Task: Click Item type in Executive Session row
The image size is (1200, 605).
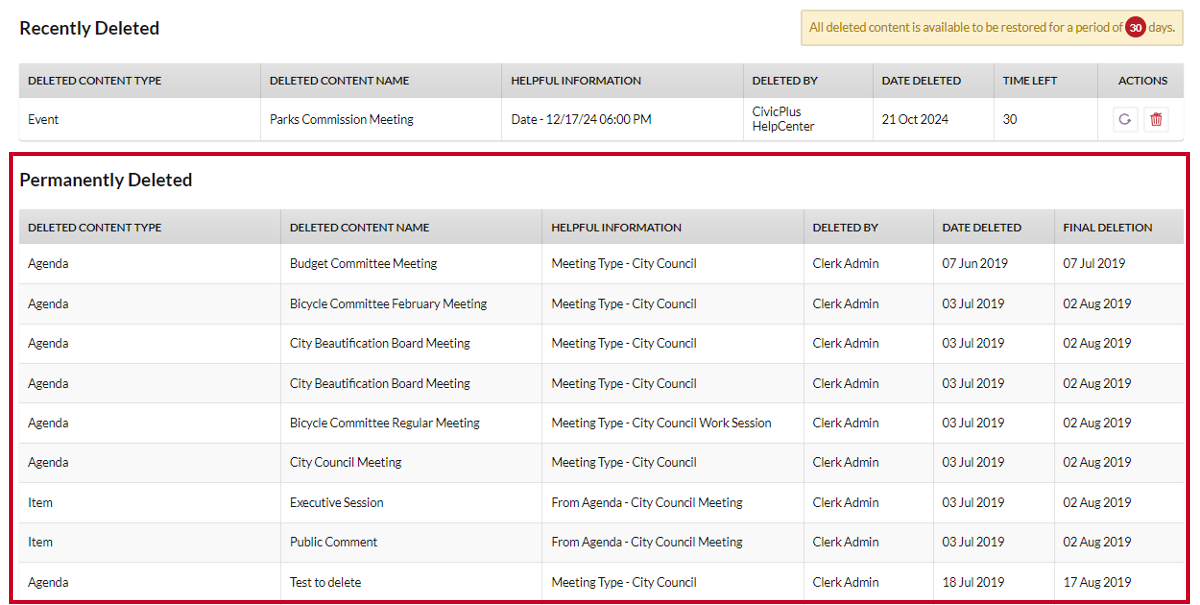Action: [x=40, y=503]
